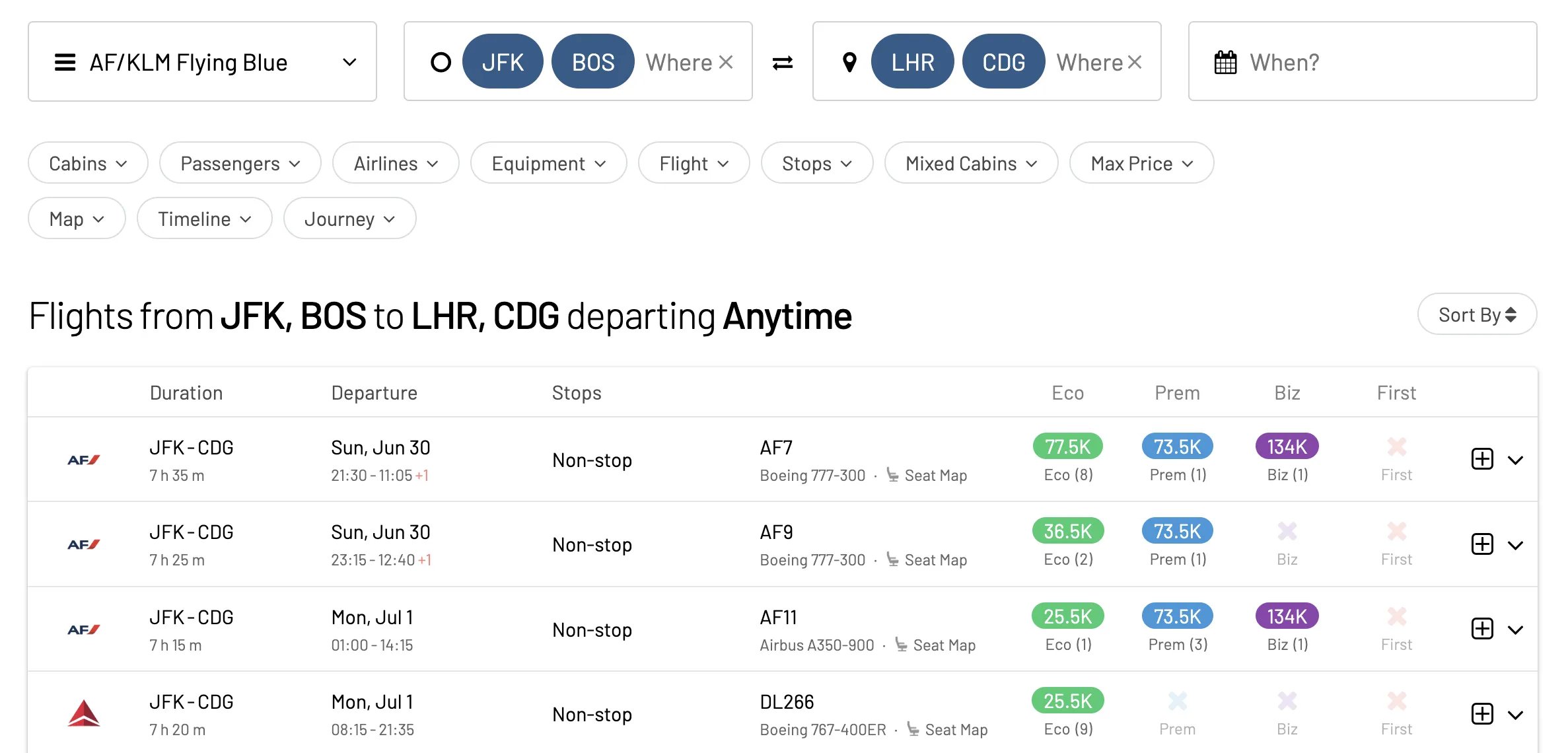Click the Departure column header

tap(374, 393)
